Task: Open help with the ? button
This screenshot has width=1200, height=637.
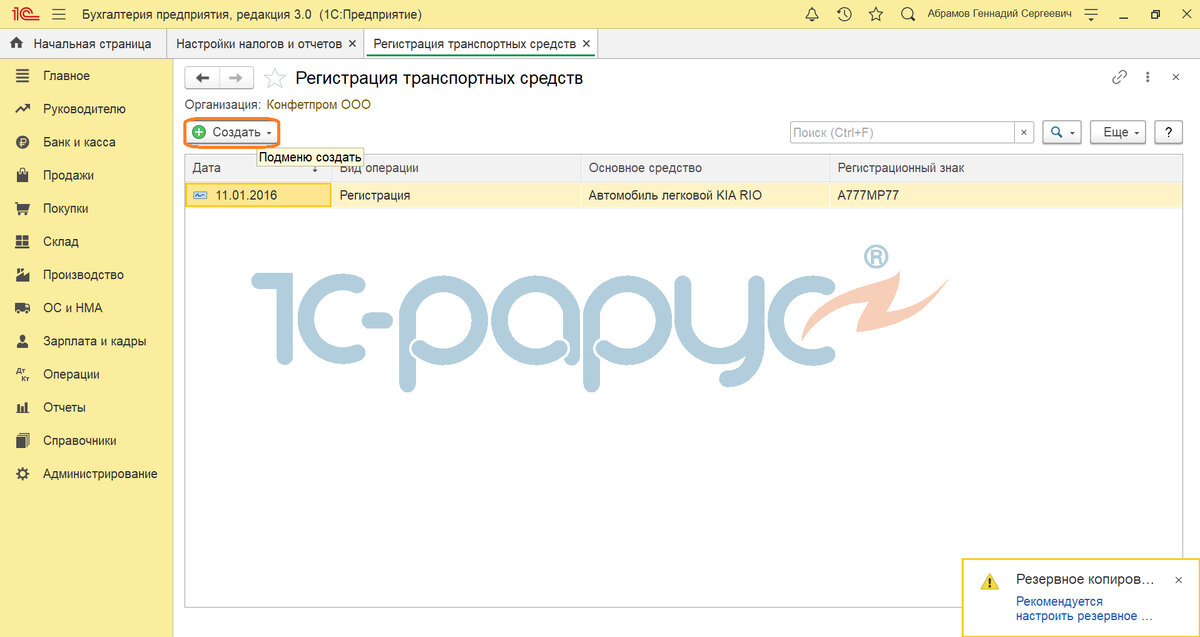Action: click(1168, 132)
